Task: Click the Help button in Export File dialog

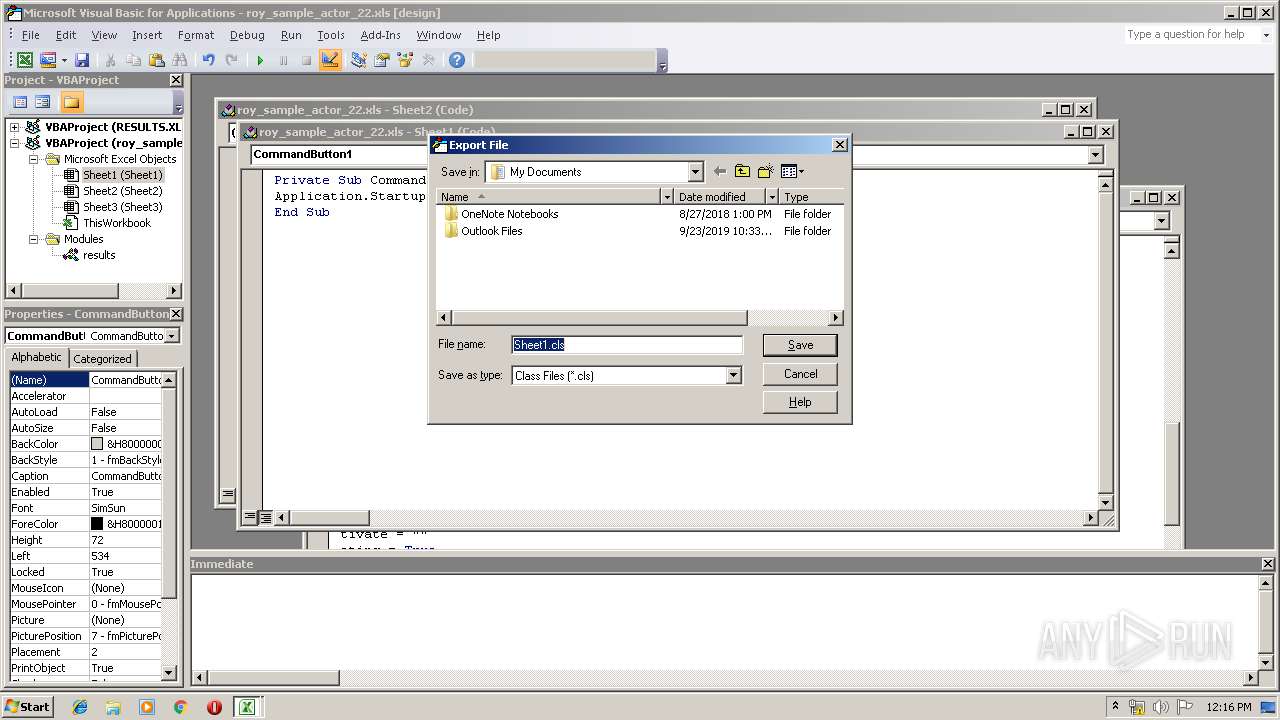Action: coord(800,402)
